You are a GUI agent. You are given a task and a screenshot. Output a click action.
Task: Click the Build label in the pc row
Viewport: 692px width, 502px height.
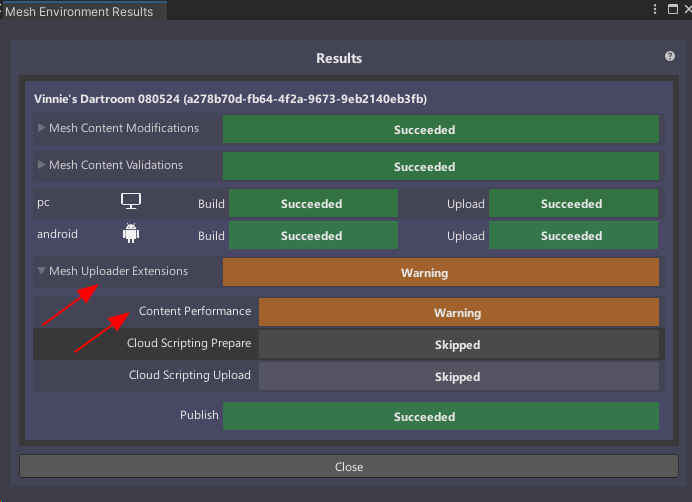coord(211,204)
